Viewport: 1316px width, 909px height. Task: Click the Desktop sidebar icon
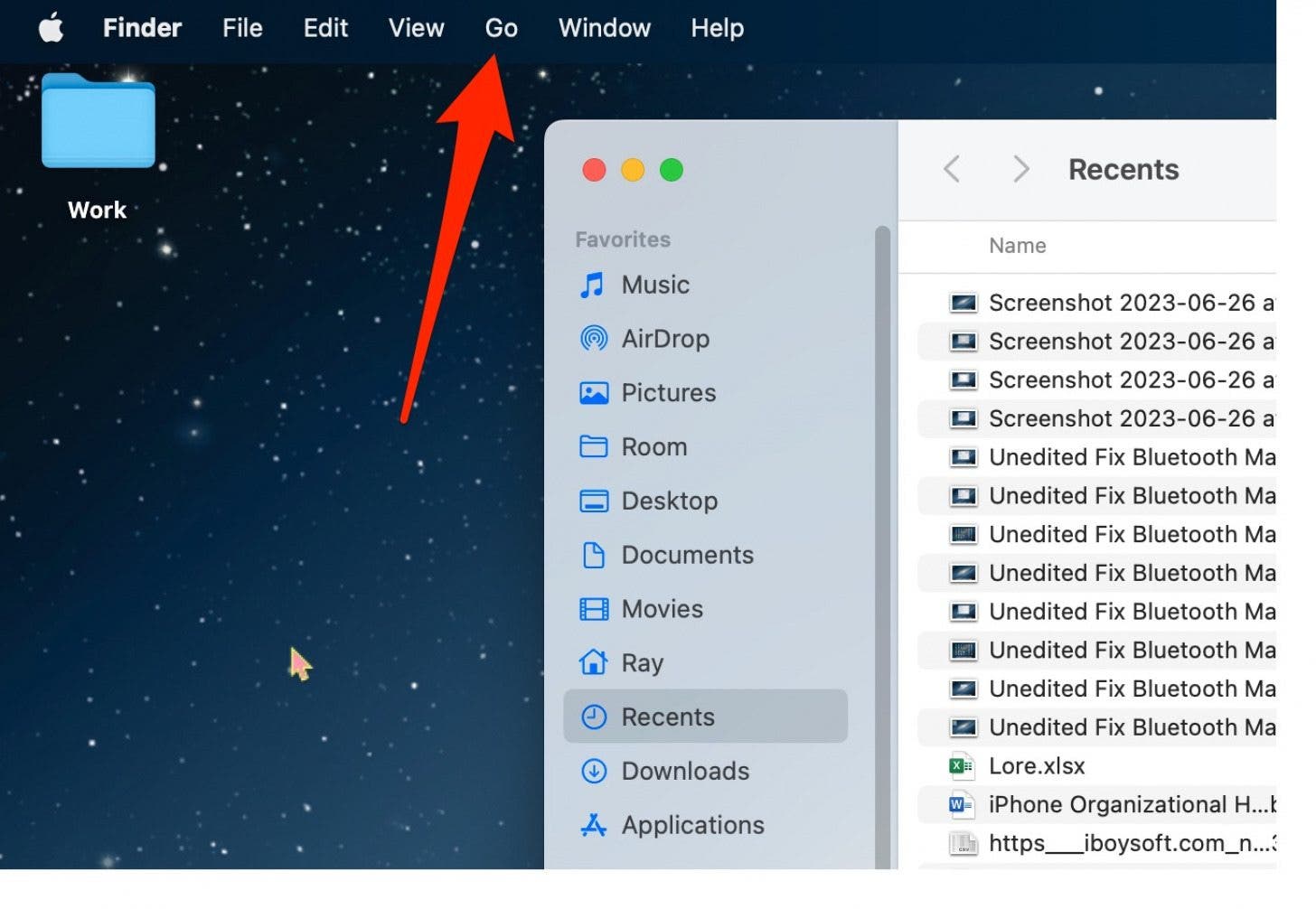click(593, 501)
